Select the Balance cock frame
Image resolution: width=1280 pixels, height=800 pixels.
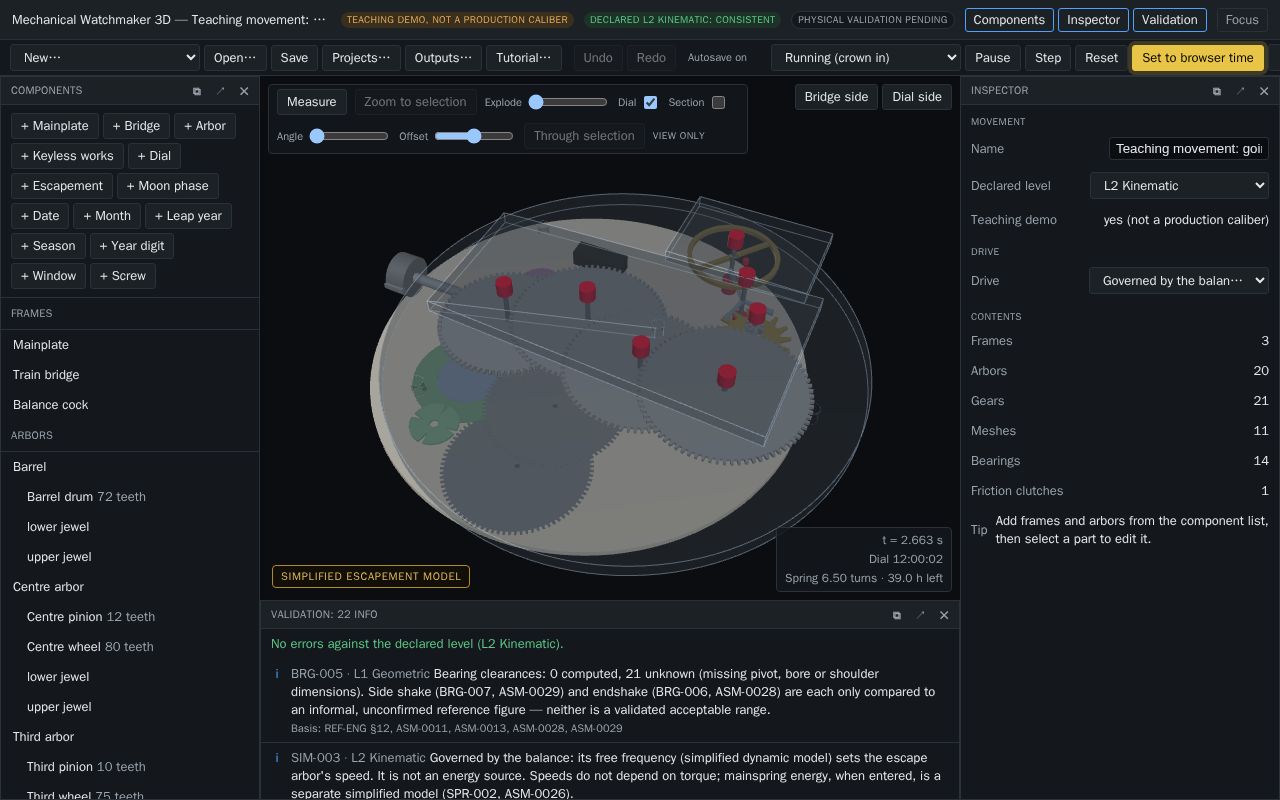(130, 405)
